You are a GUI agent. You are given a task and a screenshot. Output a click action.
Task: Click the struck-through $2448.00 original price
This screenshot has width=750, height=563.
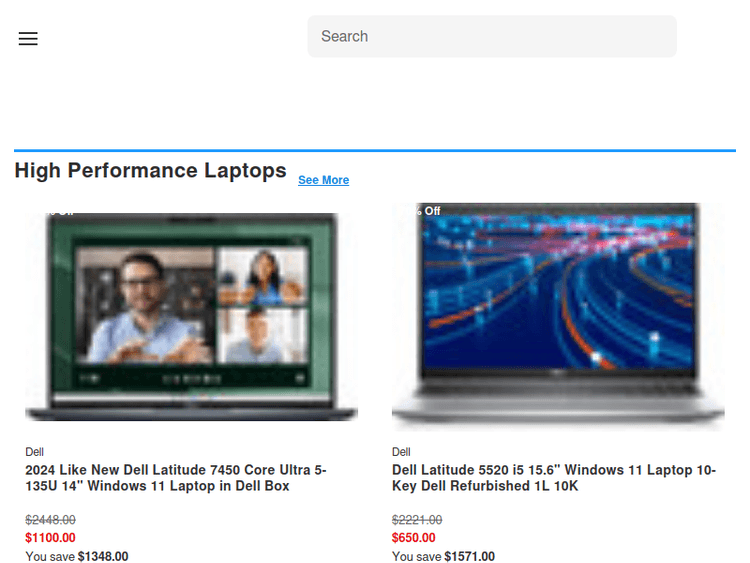50,520
